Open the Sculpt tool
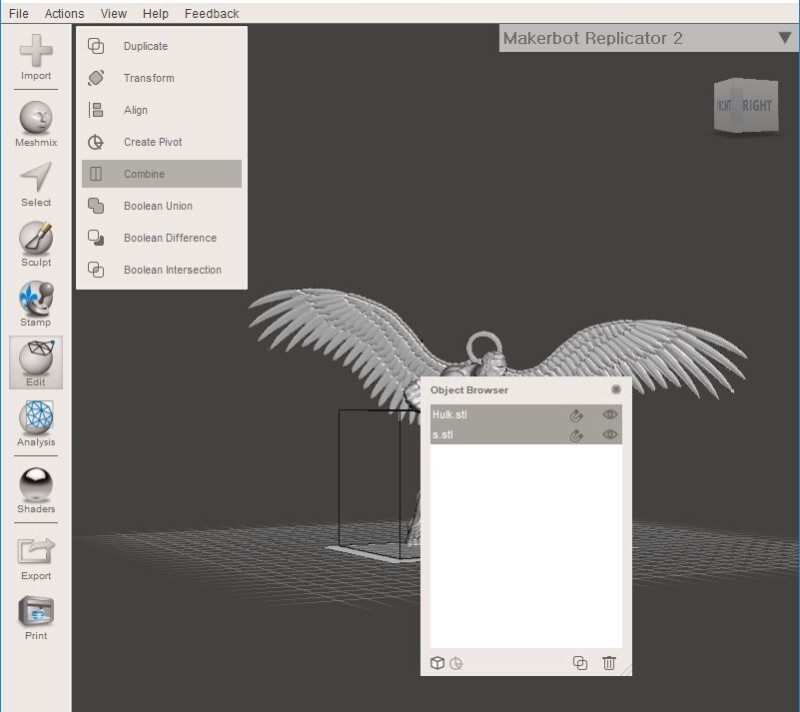The height and width of the screenshot is (712, 800). tap(36, 244)
